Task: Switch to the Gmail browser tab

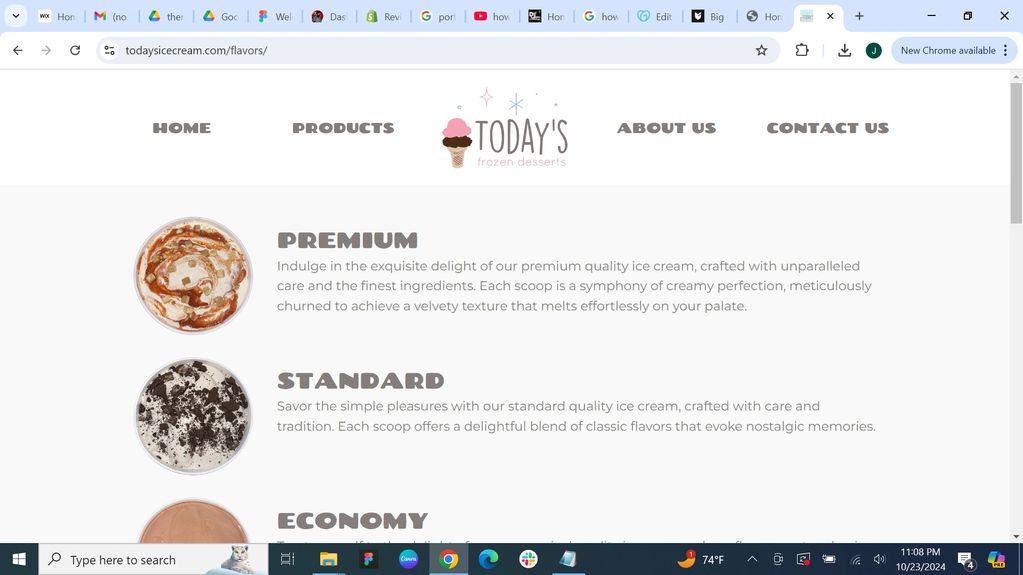Action: (x=111, y=16)
